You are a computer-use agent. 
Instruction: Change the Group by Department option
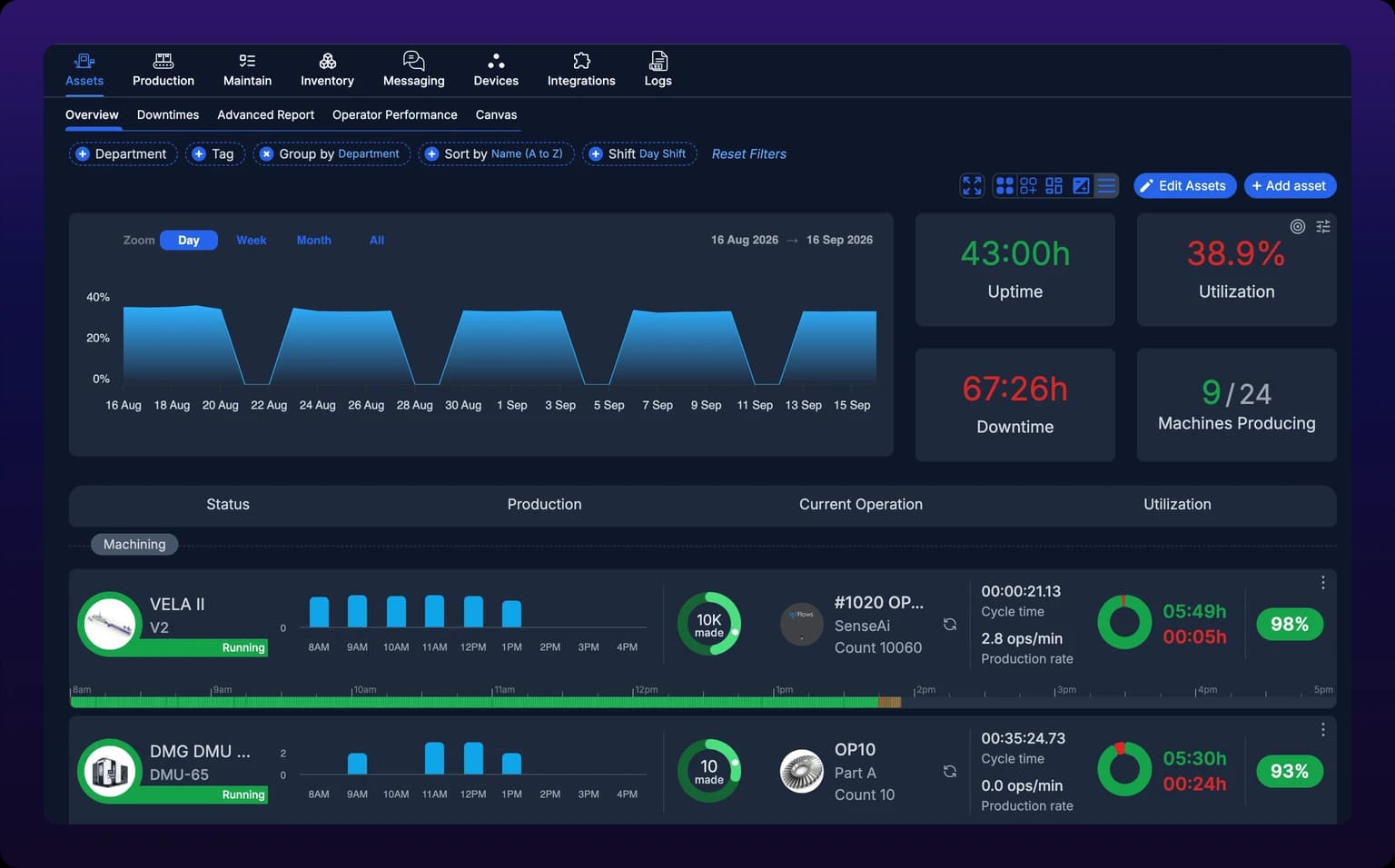pyautogui.click(x=331, y=153)
